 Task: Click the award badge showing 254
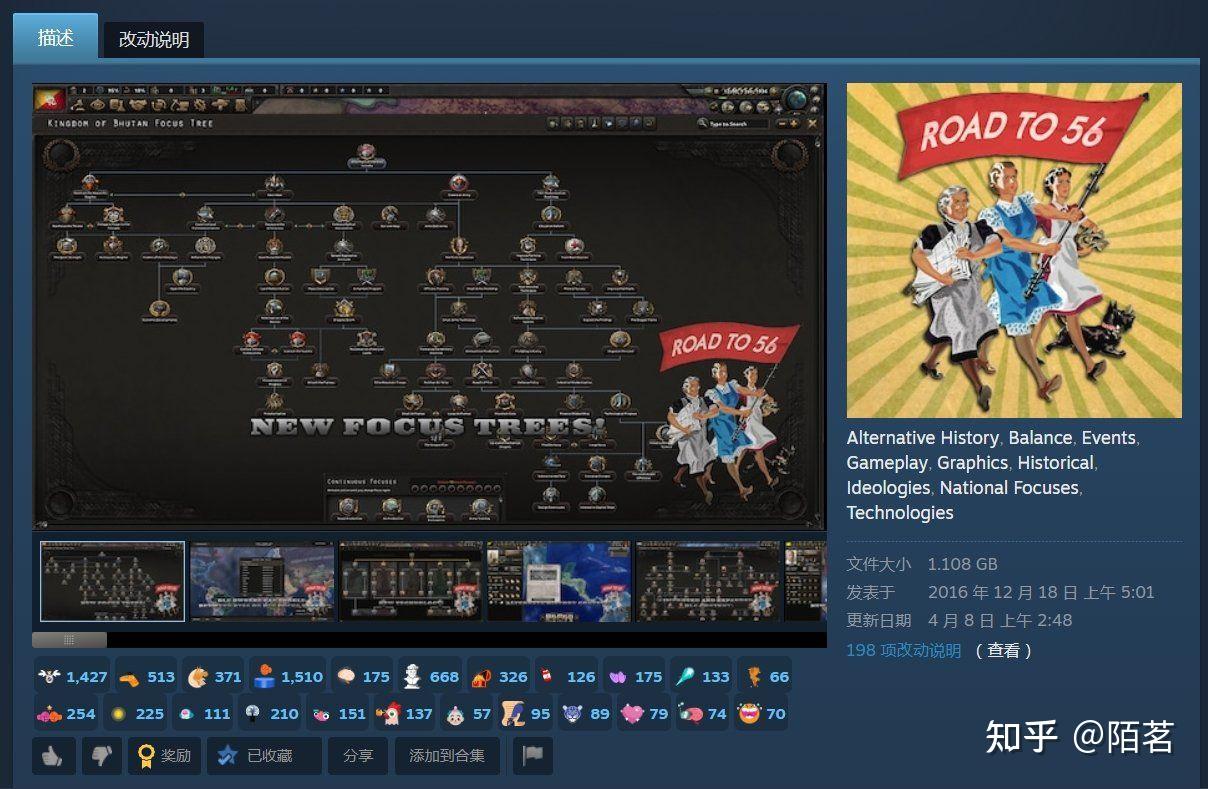[66, 714]
